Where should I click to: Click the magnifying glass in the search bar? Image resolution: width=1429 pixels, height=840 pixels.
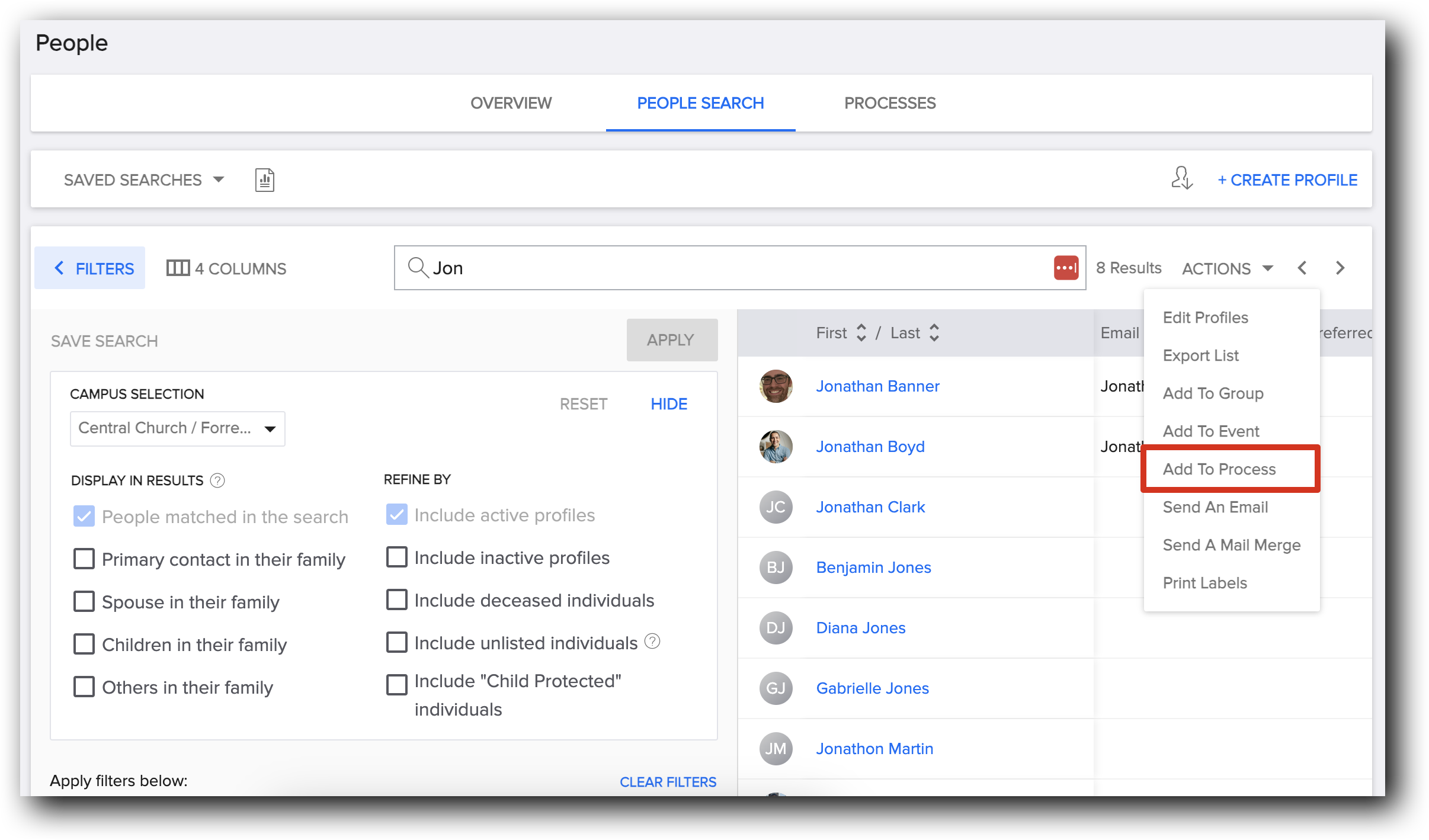[x=418, y=268]
